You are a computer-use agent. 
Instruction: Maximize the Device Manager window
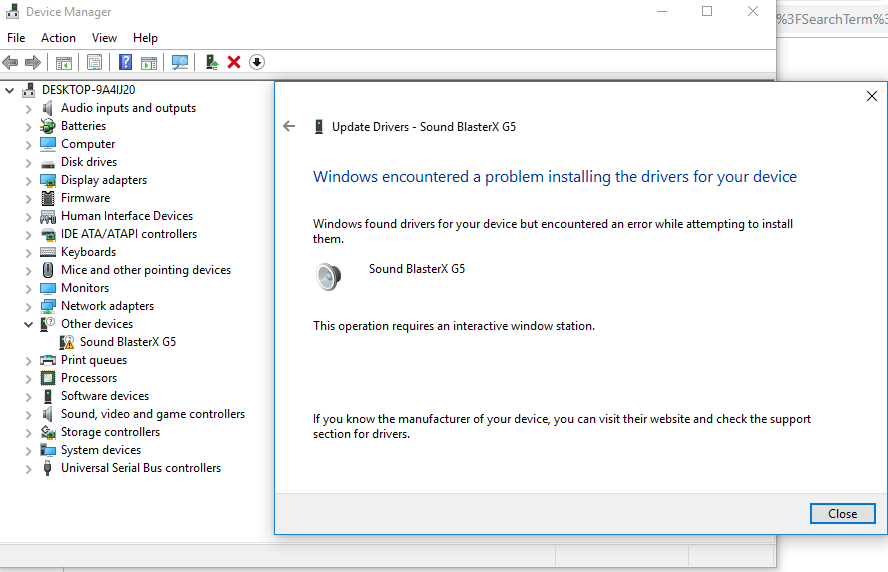(707, 11)
